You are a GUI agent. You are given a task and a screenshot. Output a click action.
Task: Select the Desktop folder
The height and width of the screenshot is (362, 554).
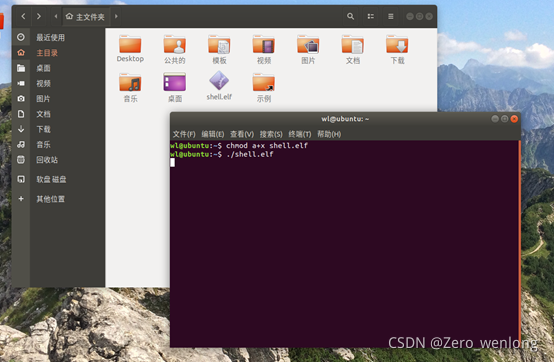130,49
